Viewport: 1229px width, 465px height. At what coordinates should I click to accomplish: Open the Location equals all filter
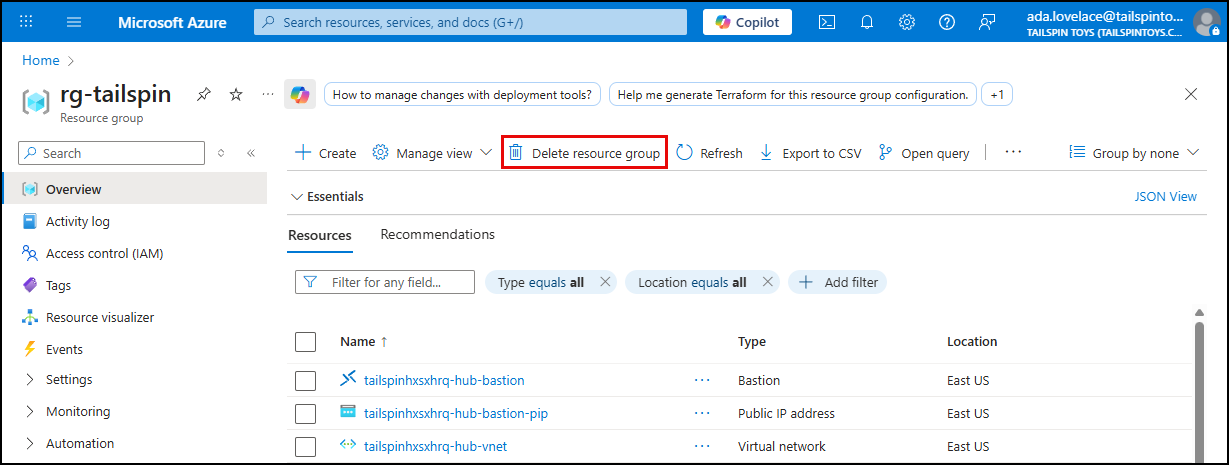tap(692, 282)
